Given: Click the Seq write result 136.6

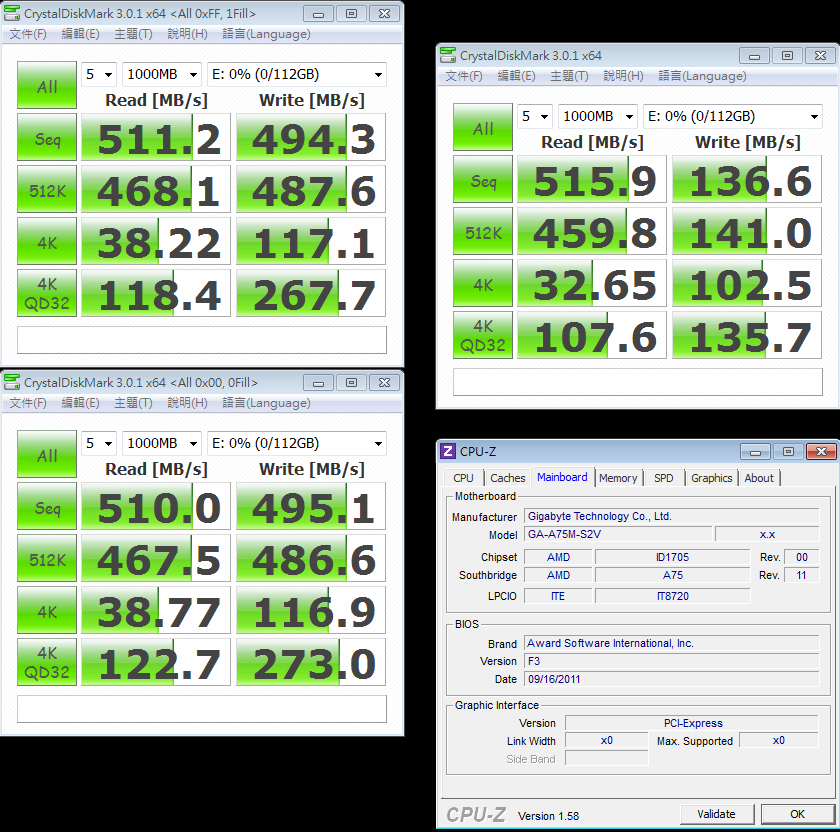Looking at the screenshot, I should [x=747, y=179].
